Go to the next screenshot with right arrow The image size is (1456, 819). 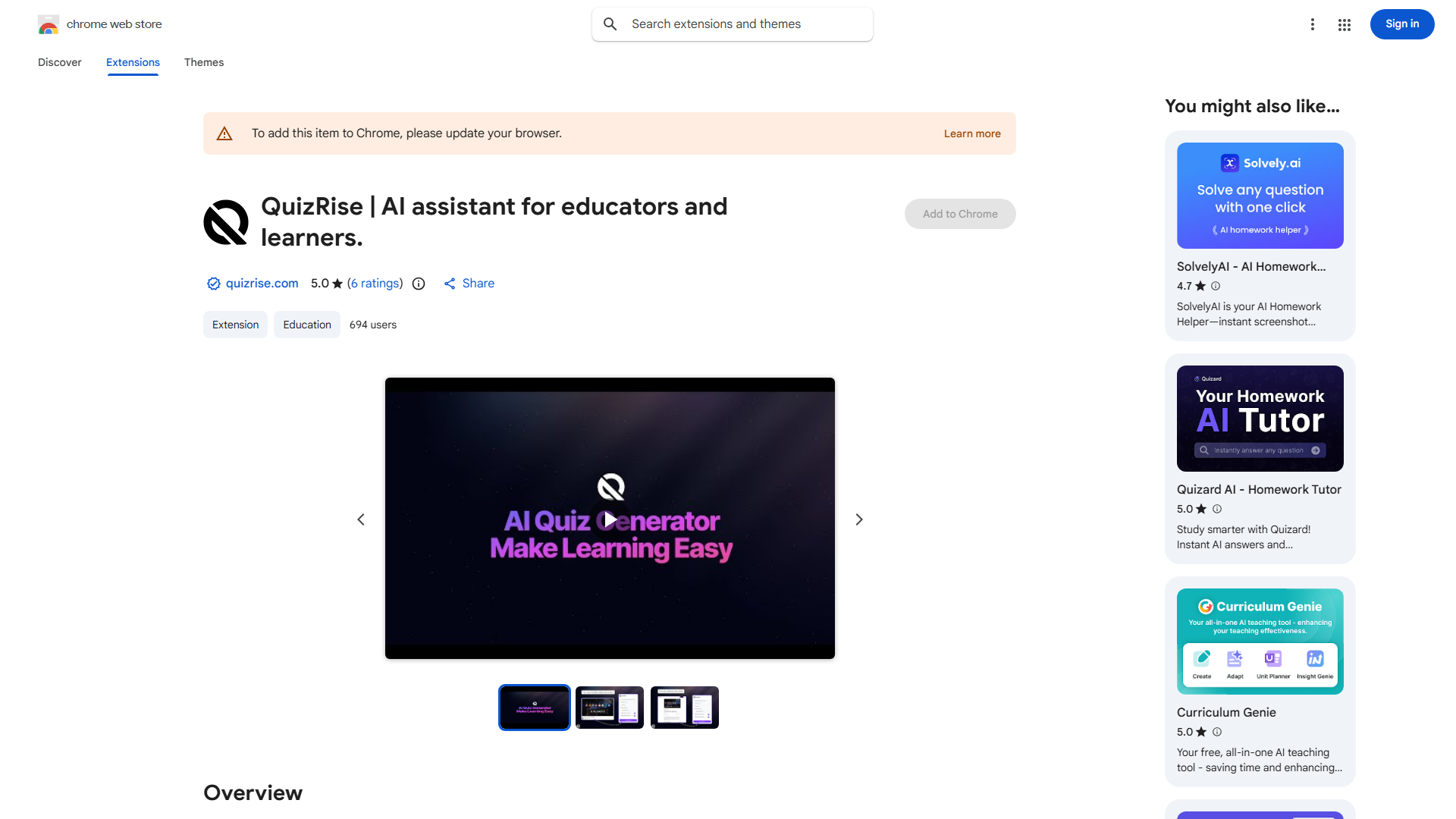(x=859, y=519)
